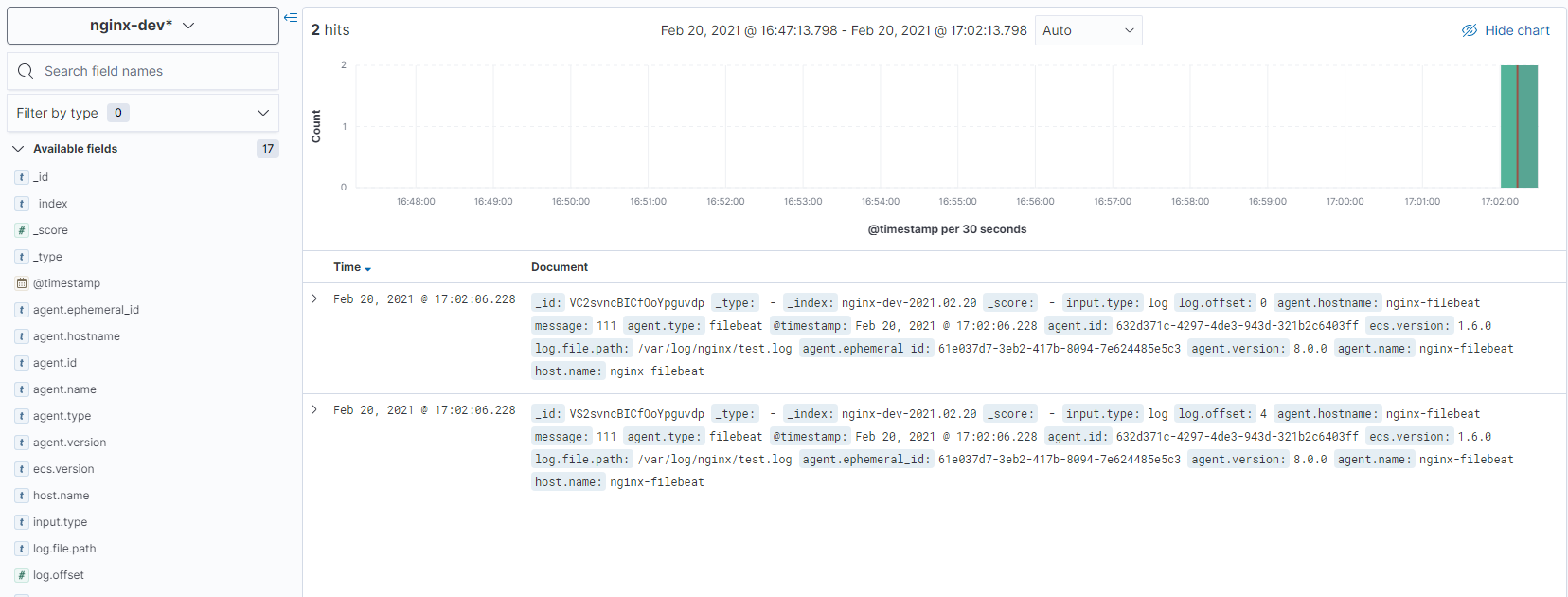Select the log.offset field name in sidebar
This screenshot has width=1568, height=597.
(59, 575)
